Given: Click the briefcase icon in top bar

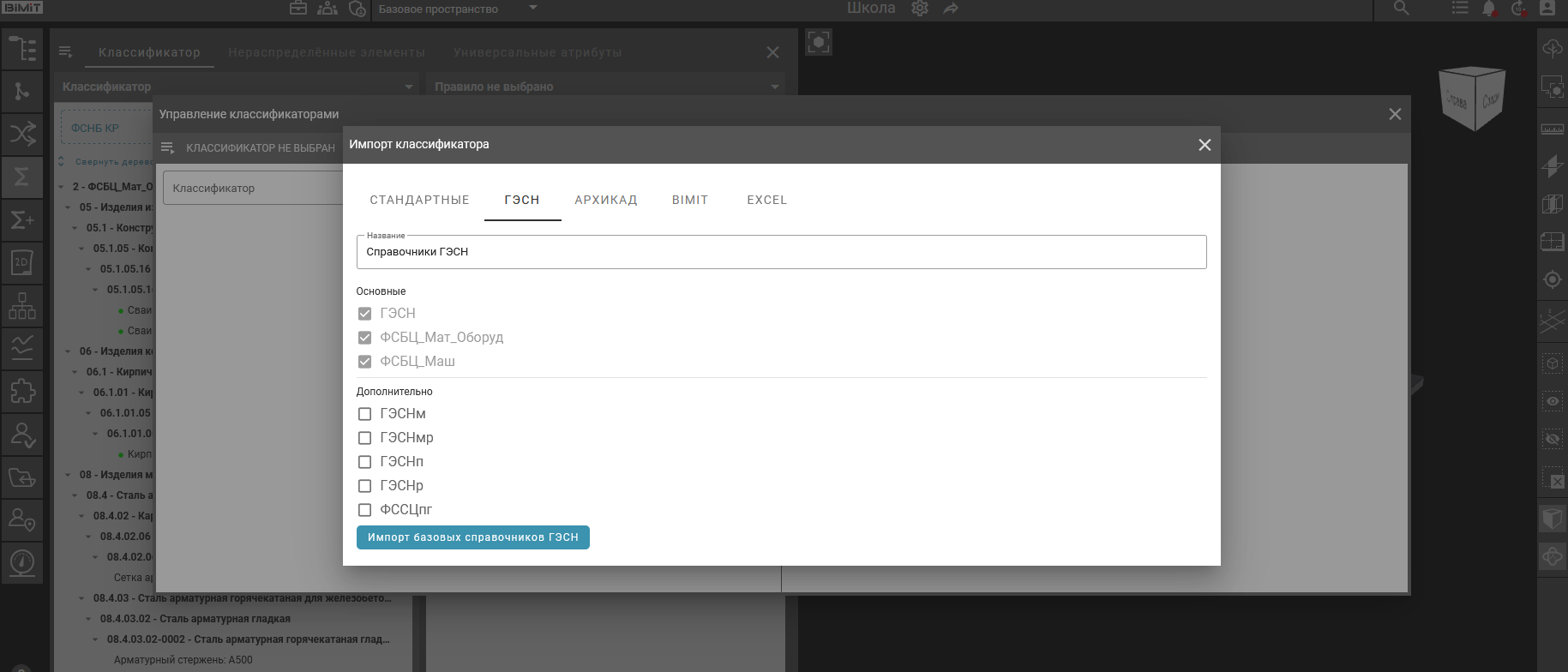Looking at the screenshot, I should click(298, 9).
